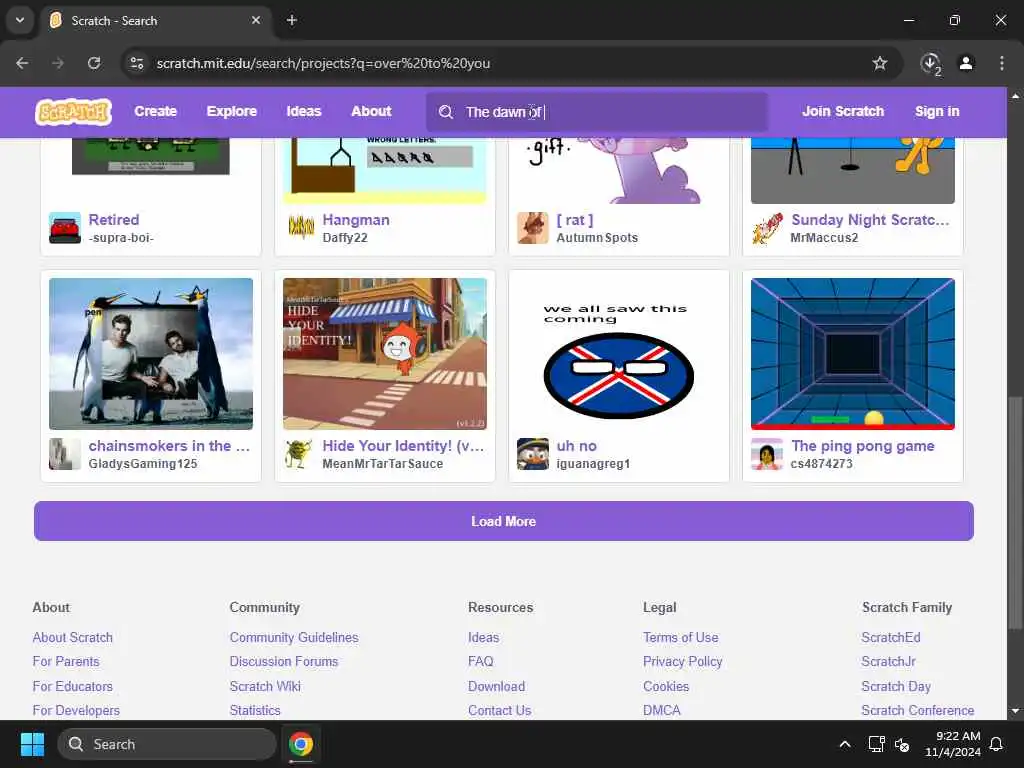
Task: Open the Privacy Policy footer link
Action: [682, 662]
